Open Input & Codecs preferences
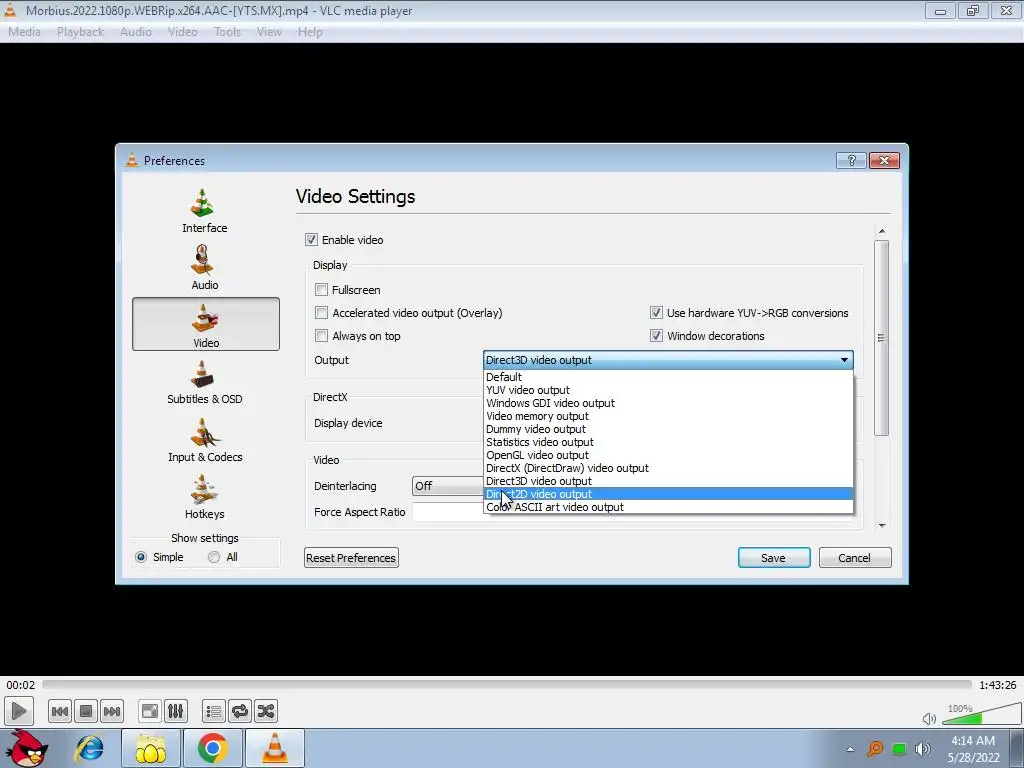 (205, 439)
